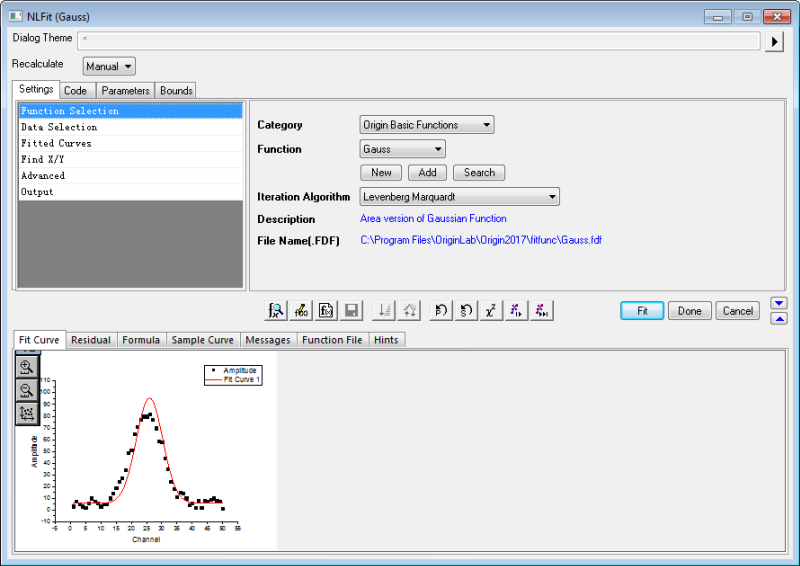Click the Initialize Parameters icon
This screenshot has height=566, width=800.
(440, 311)
